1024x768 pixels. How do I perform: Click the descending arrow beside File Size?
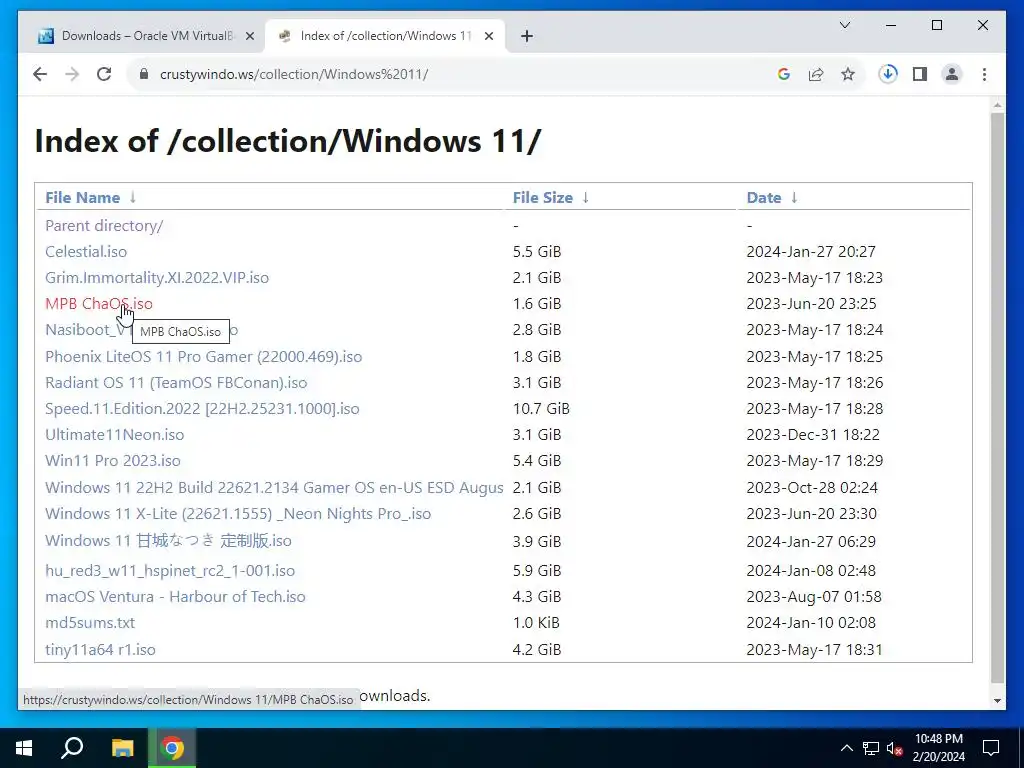point(585,198)
